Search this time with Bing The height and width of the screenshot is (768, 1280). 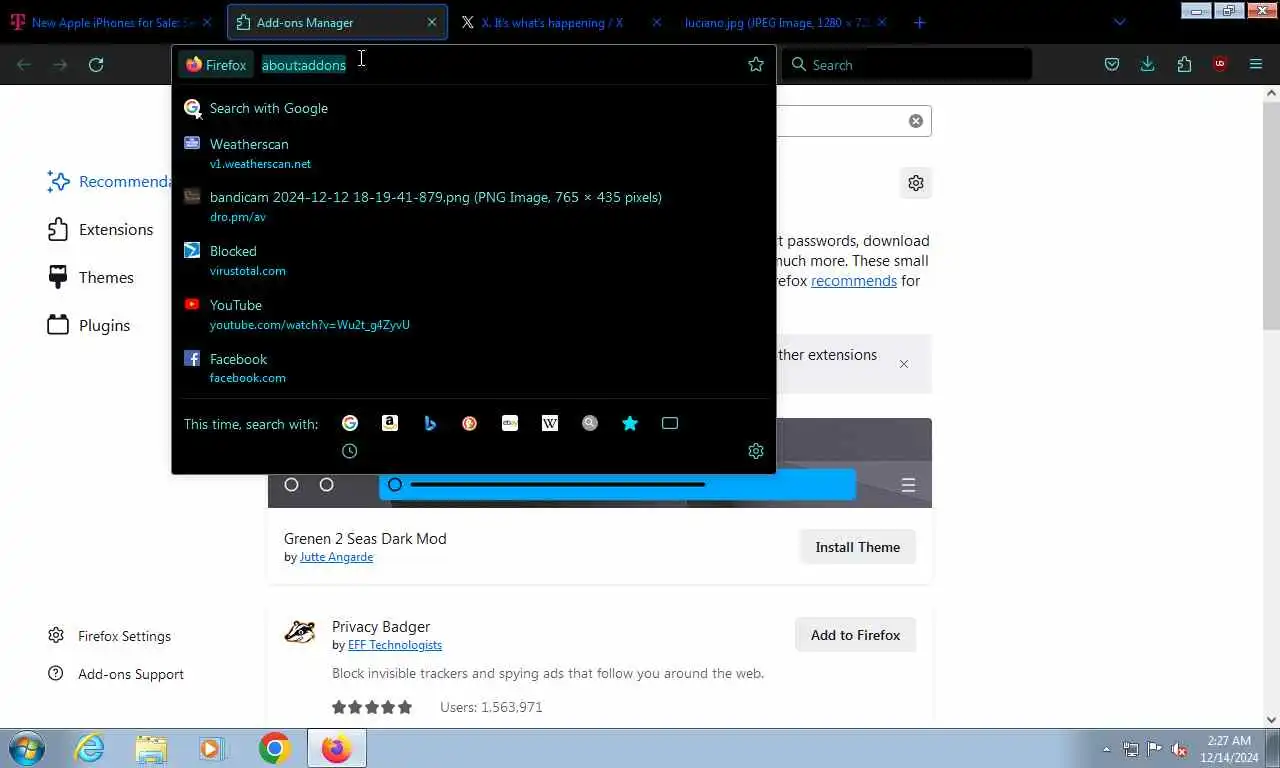(430, 423)
